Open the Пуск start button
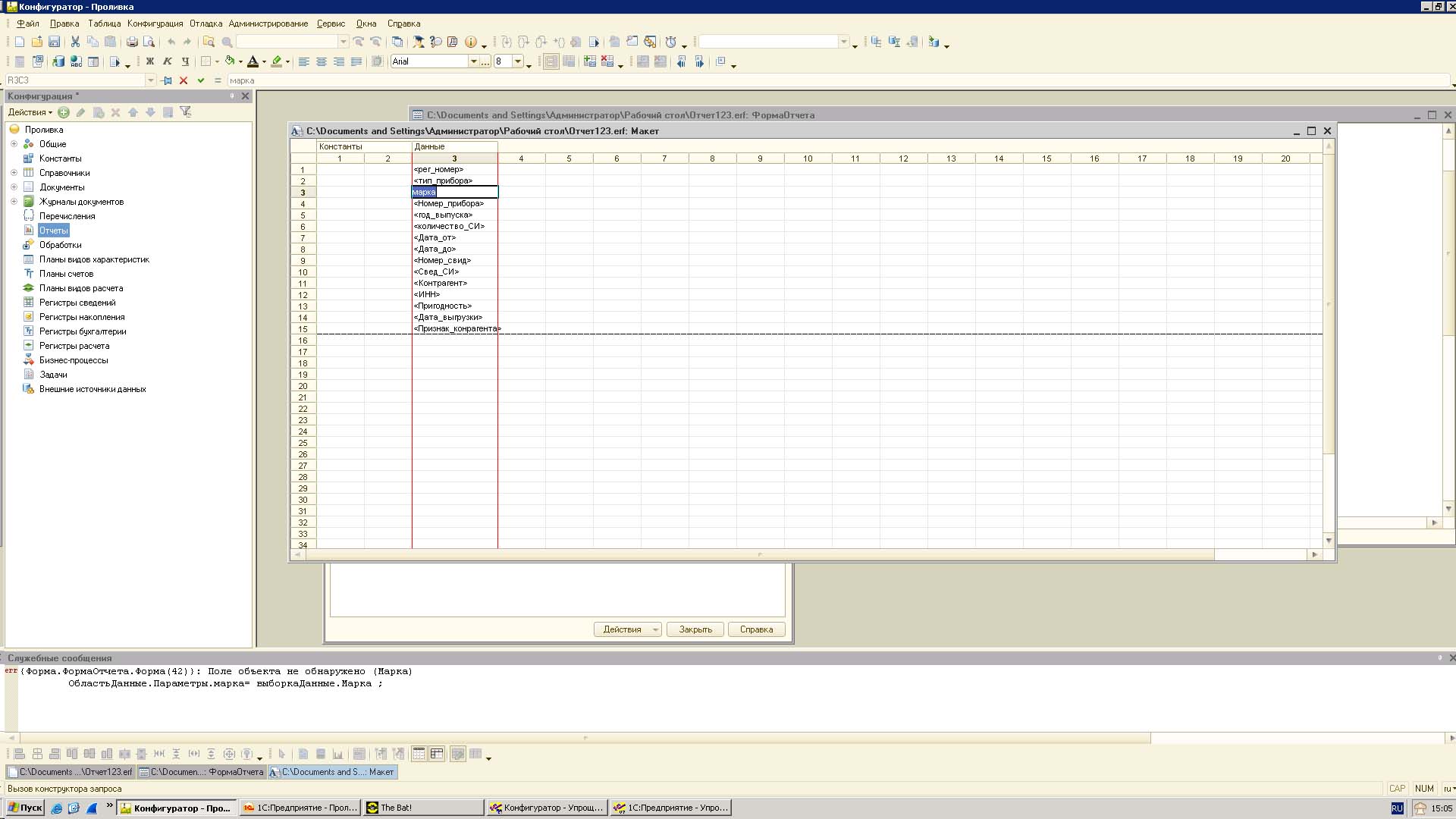This screenshot has height=819, width=1456. pyautogui.click(x=25, y=808)
